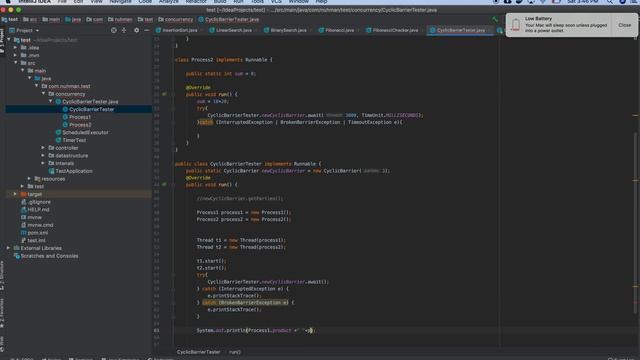Click the System.out.println line in editor

256,331
